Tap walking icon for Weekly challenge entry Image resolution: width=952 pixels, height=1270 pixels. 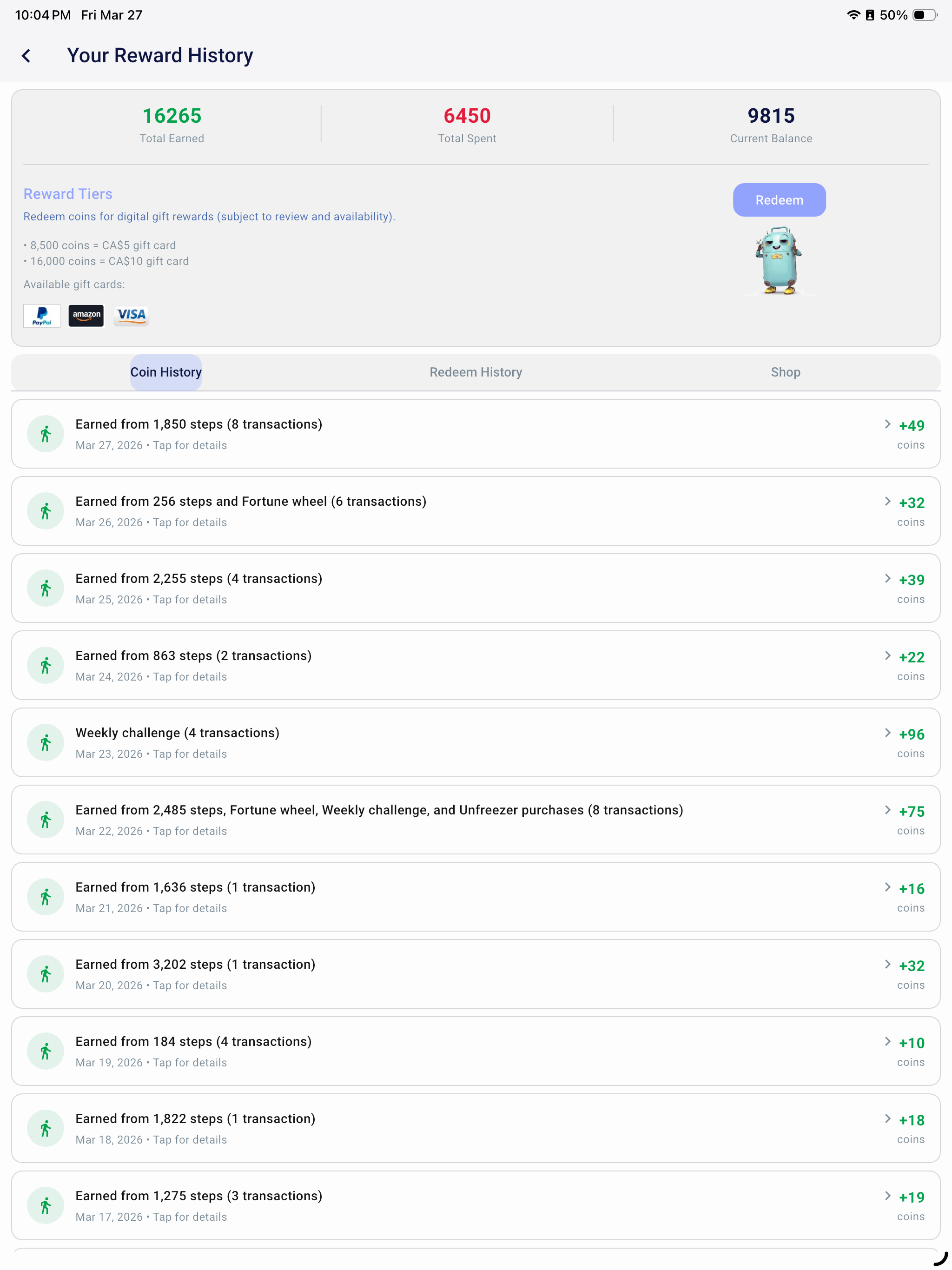[46, 743]
